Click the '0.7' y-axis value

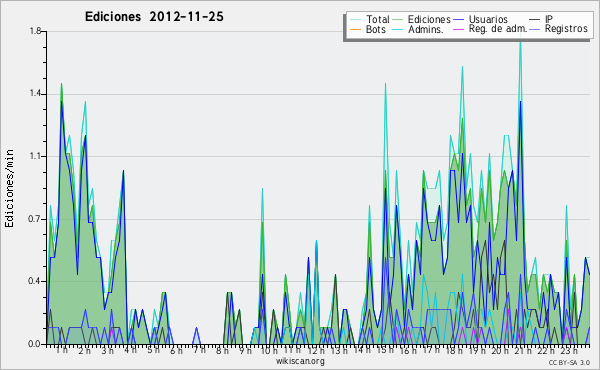tap(35, 219)
